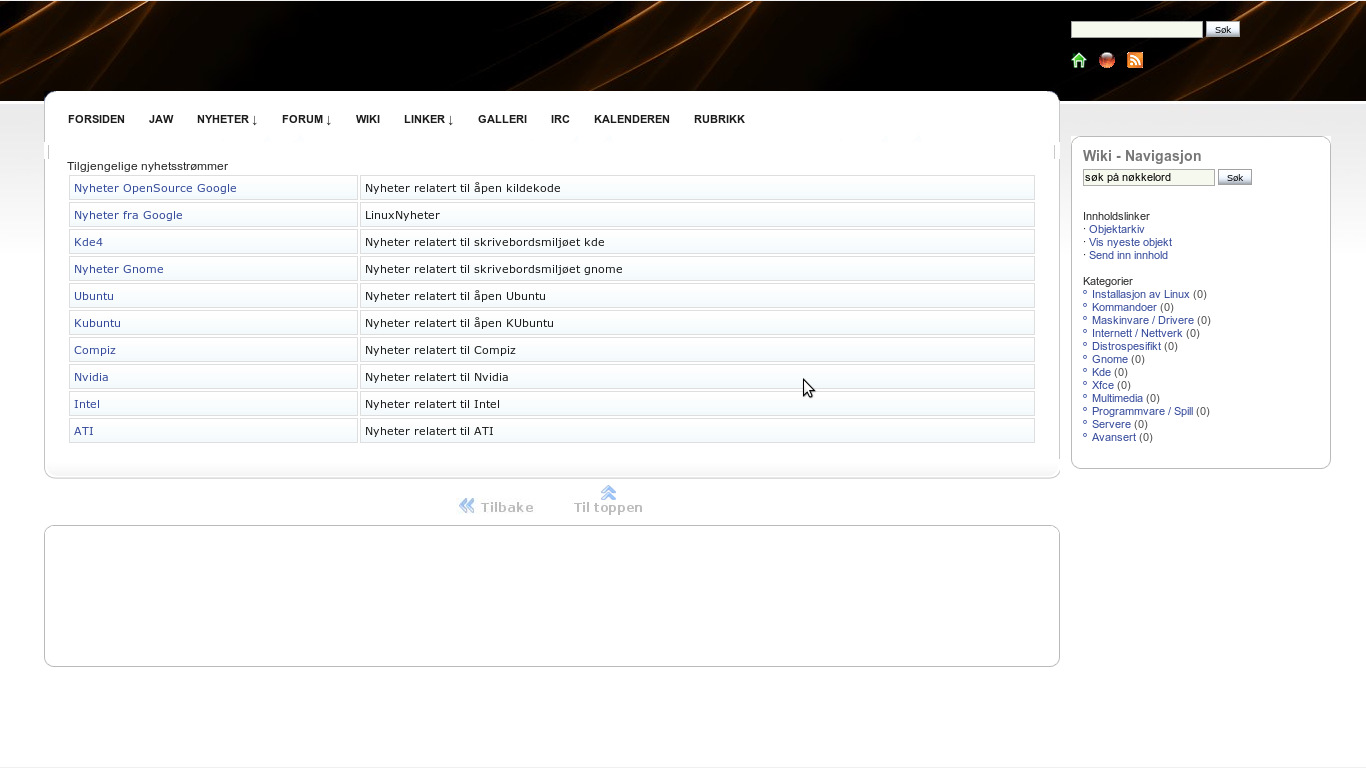Screen dimensions: 1366x768
Task: Click the 'Tilgjengelige nyhetsstrømmer' heading
Action: [x=148, y=166]
